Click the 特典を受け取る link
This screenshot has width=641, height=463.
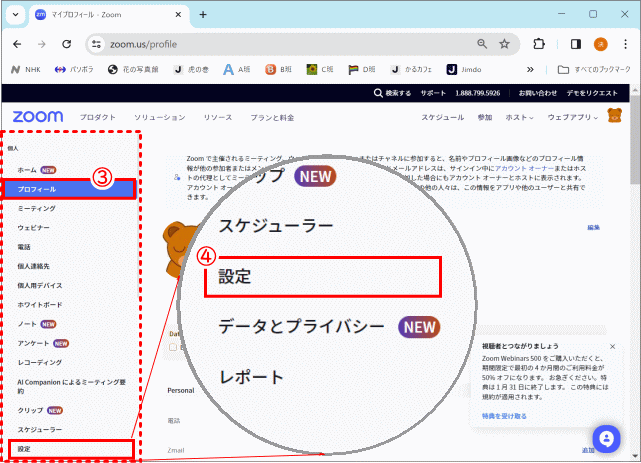504,416
